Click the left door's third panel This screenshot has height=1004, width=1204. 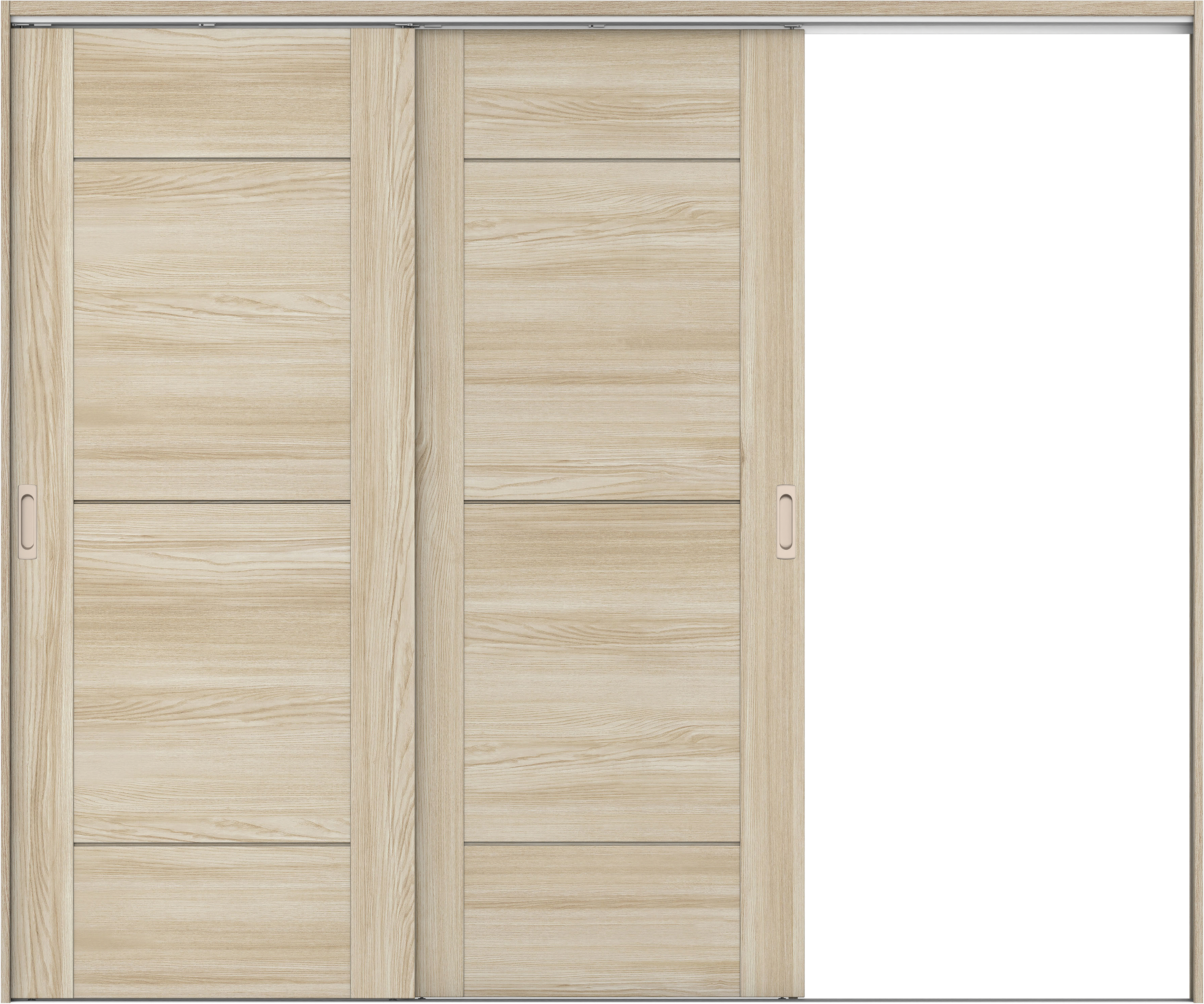(212, 674)
